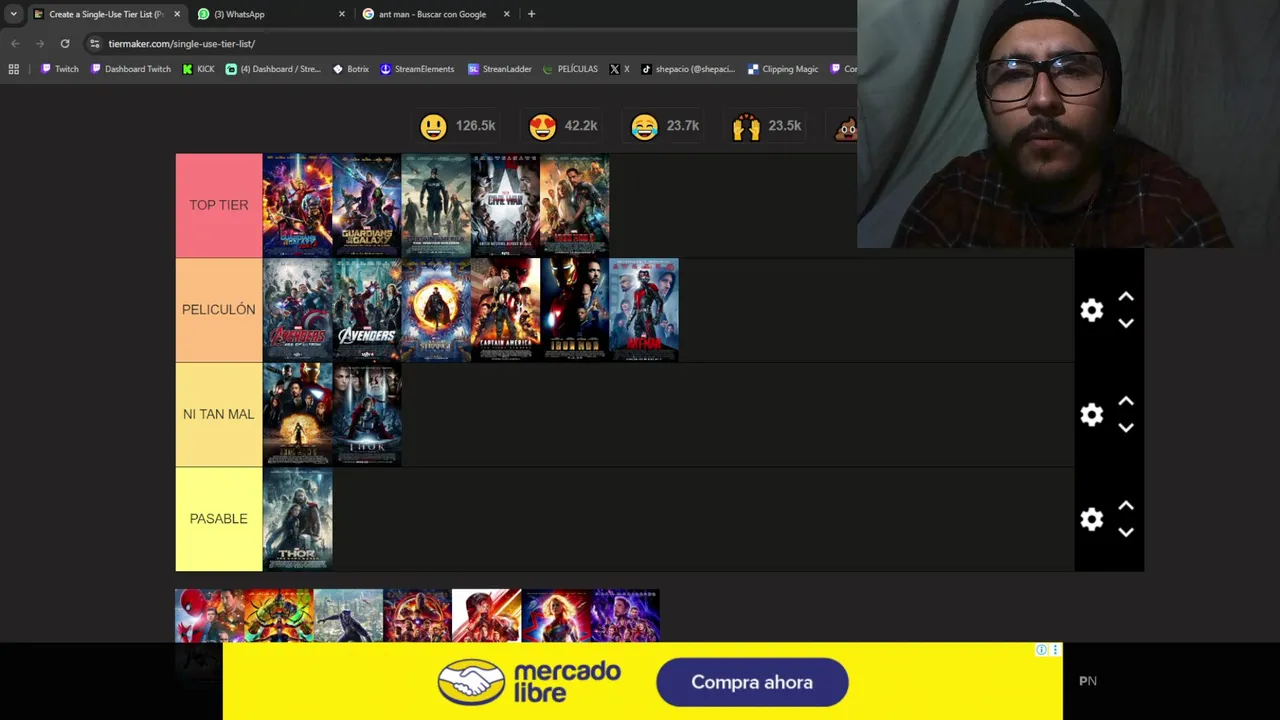Image resolution: width=1280 pixels, height=720 pixels.
Task: Select Iron Man 2 poster in NI TAN MAL
Action: [x=297, y=414]
